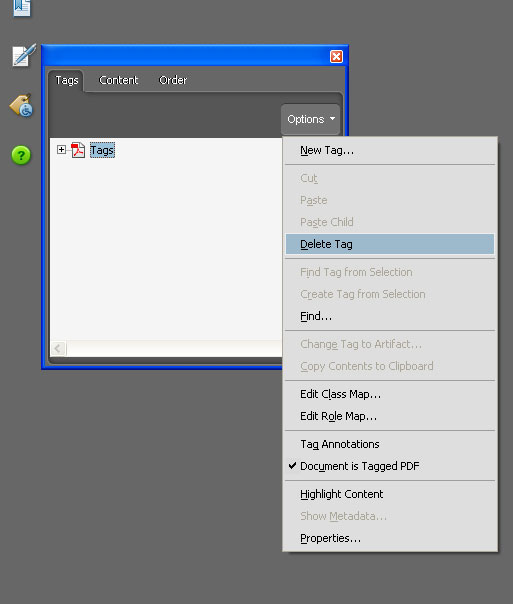513x604 pixels.
Task: Close the Tags floating panel
Action: coord(336,57)
